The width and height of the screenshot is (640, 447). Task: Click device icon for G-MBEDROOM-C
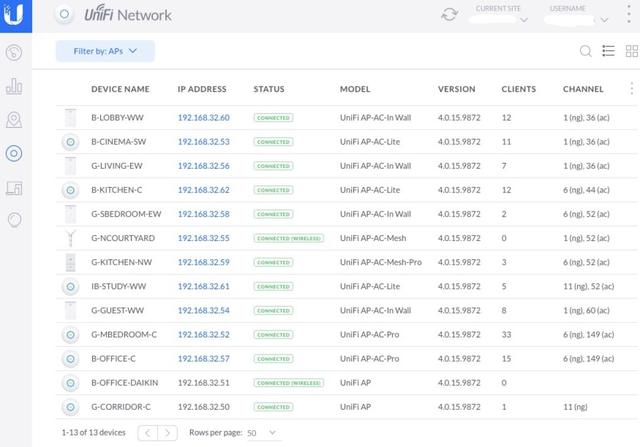(x=70, y=335)
